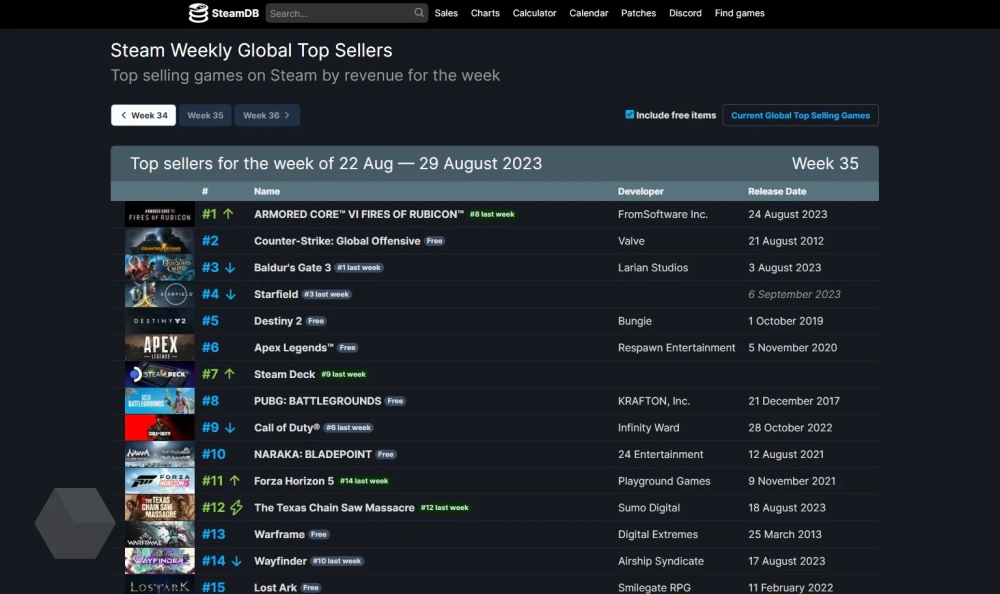Click the PUBG: BATTLEGROUNDS game image
Viewport: 1000px width, 594px height.
click(159, 401)
